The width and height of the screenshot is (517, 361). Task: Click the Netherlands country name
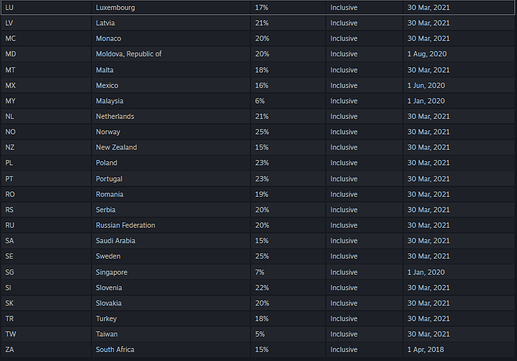[x=115, y=116]
